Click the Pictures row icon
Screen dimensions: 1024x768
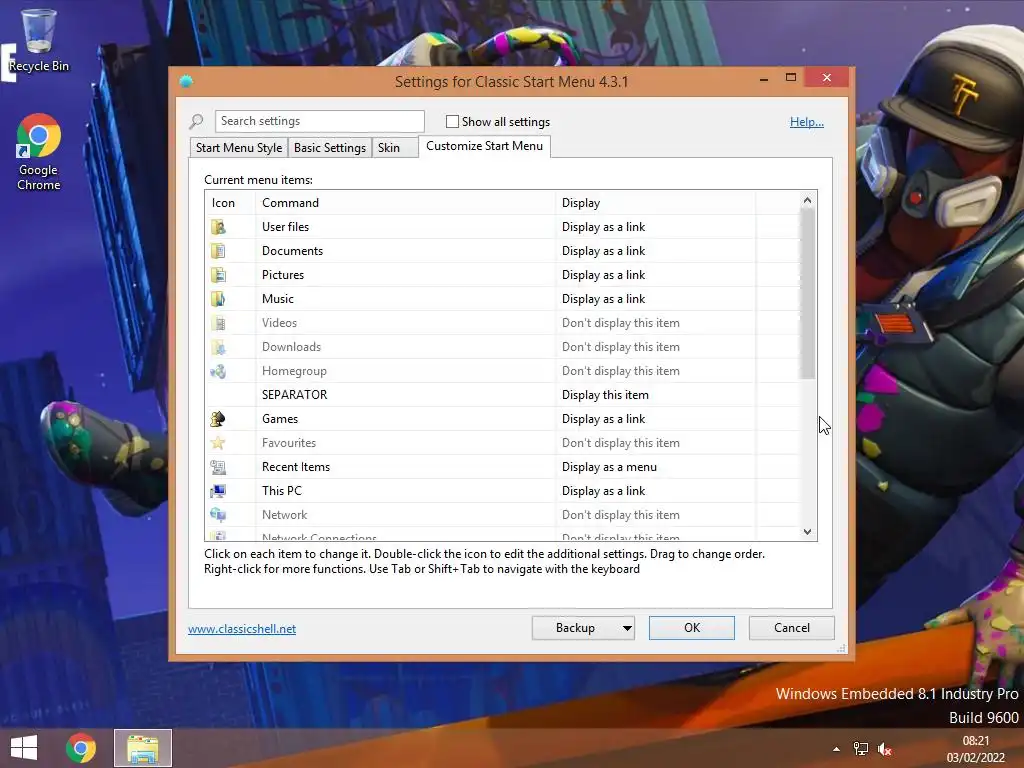(218, 275)
